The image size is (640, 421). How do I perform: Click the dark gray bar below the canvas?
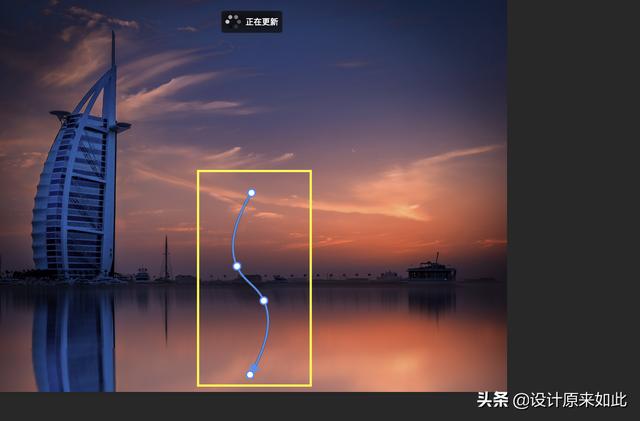[237, 406]
